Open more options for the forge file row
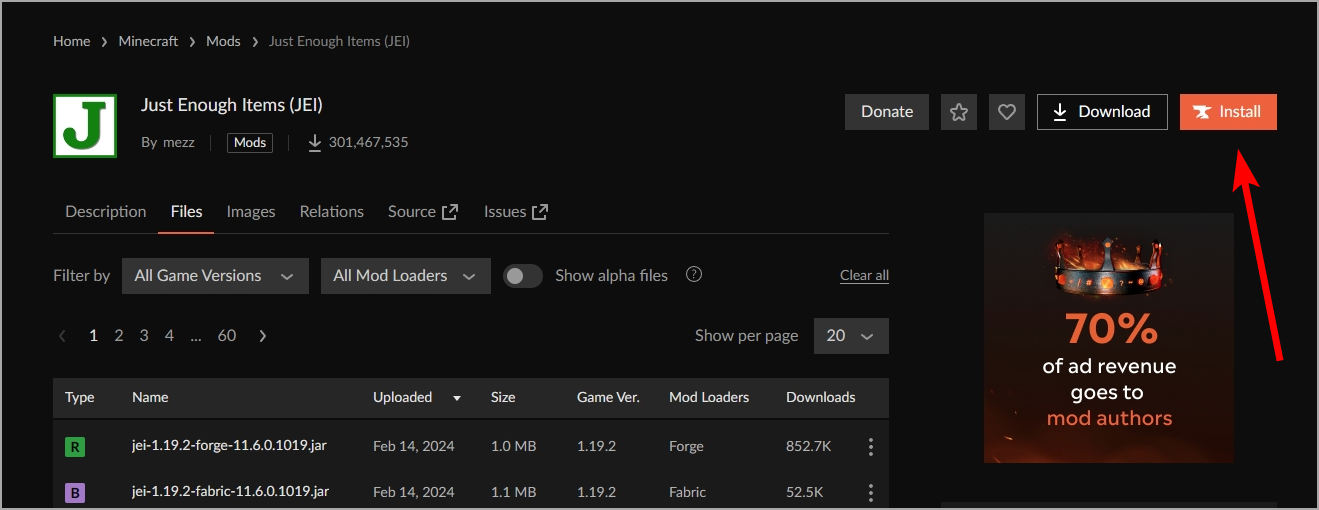1319x510 pixels. coord(871,447)
